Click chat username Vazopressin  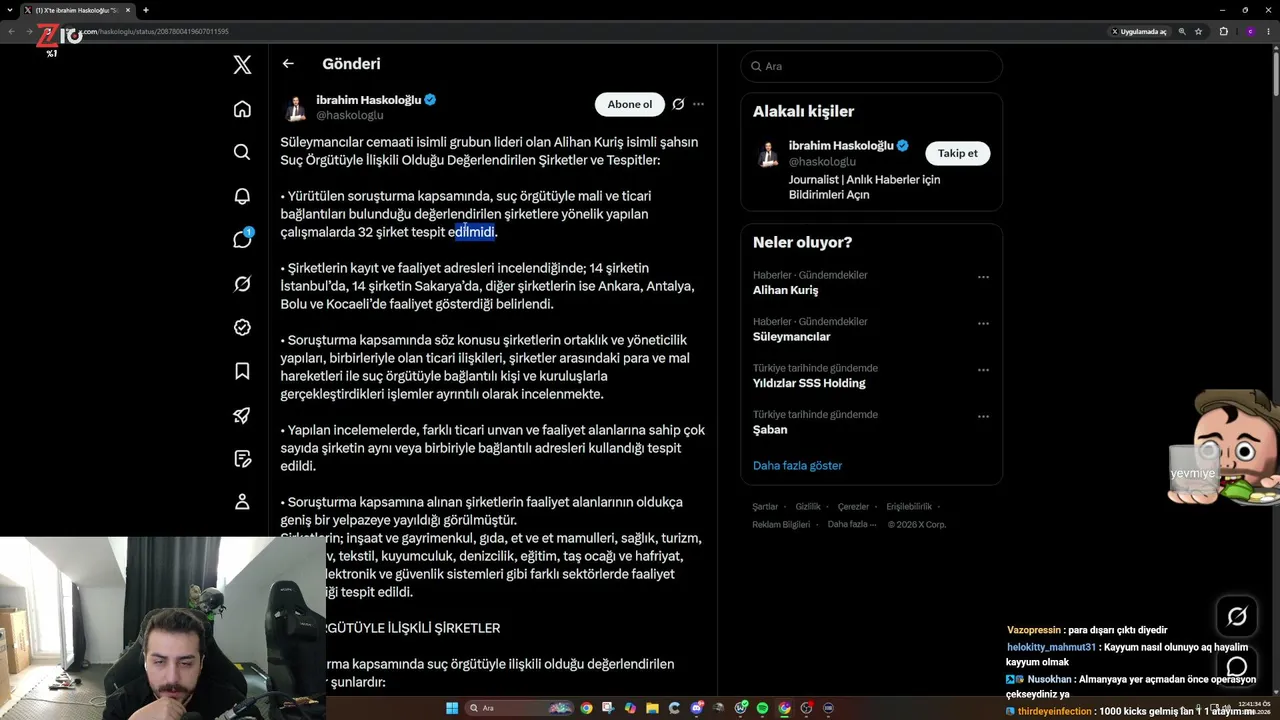(x=1034, y=630)
